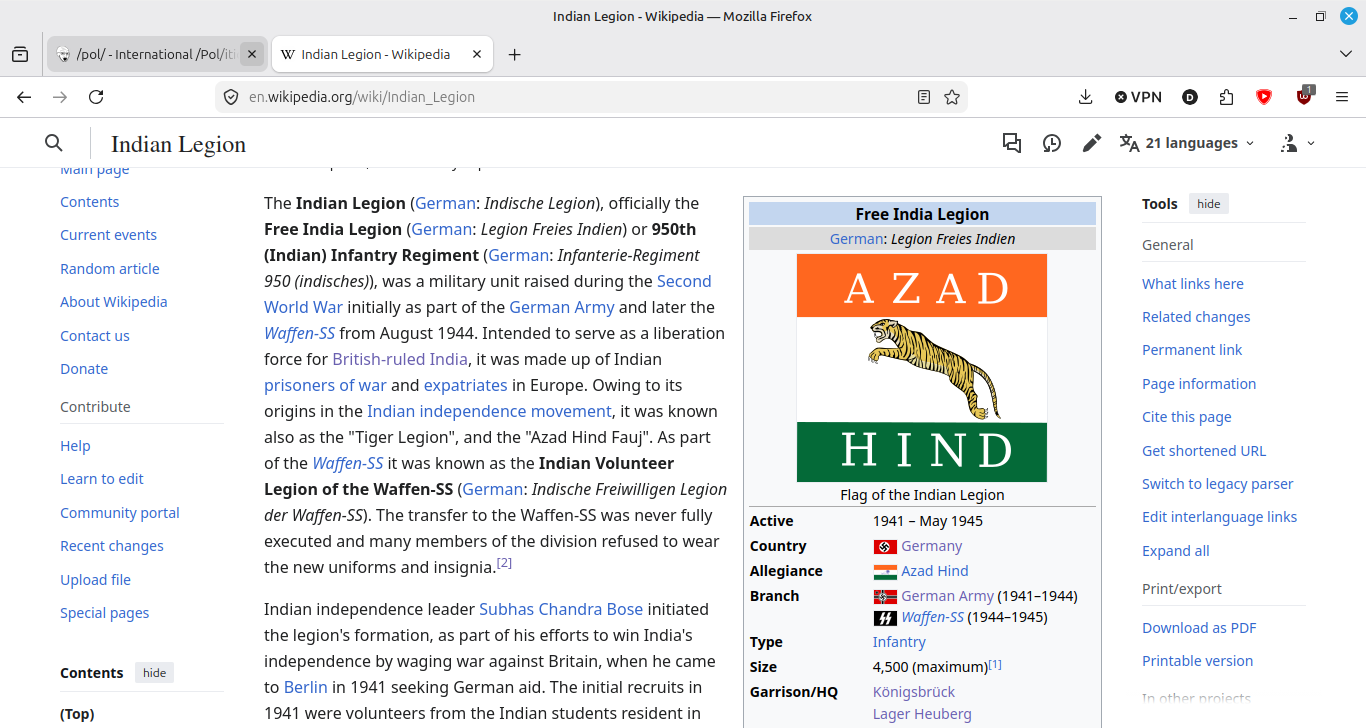
Task: Open the Printable version
Action: [1197, 661]
